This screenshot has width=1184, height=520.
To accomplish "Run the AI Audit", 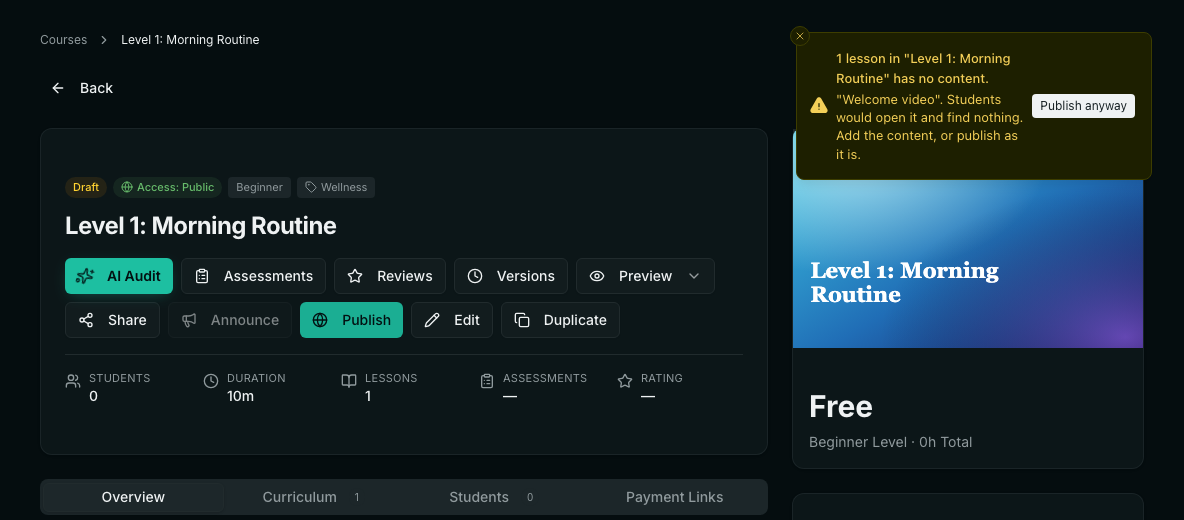I will coord(119,276).
